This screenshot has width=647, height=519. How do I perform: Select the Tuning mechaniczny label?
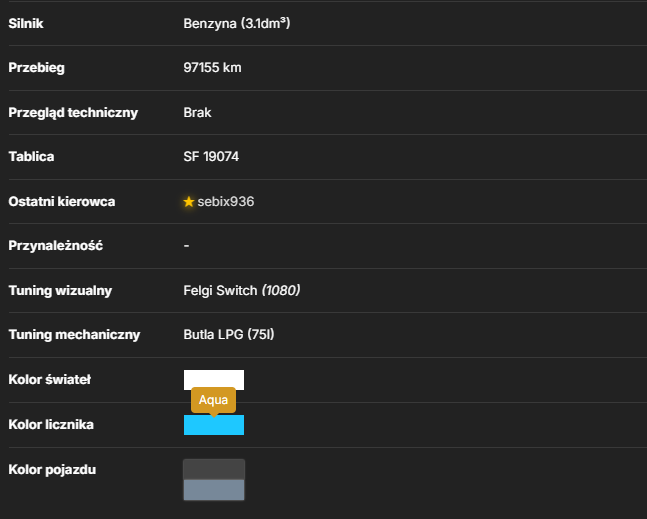pyautogui.click(x=74, y=335)
